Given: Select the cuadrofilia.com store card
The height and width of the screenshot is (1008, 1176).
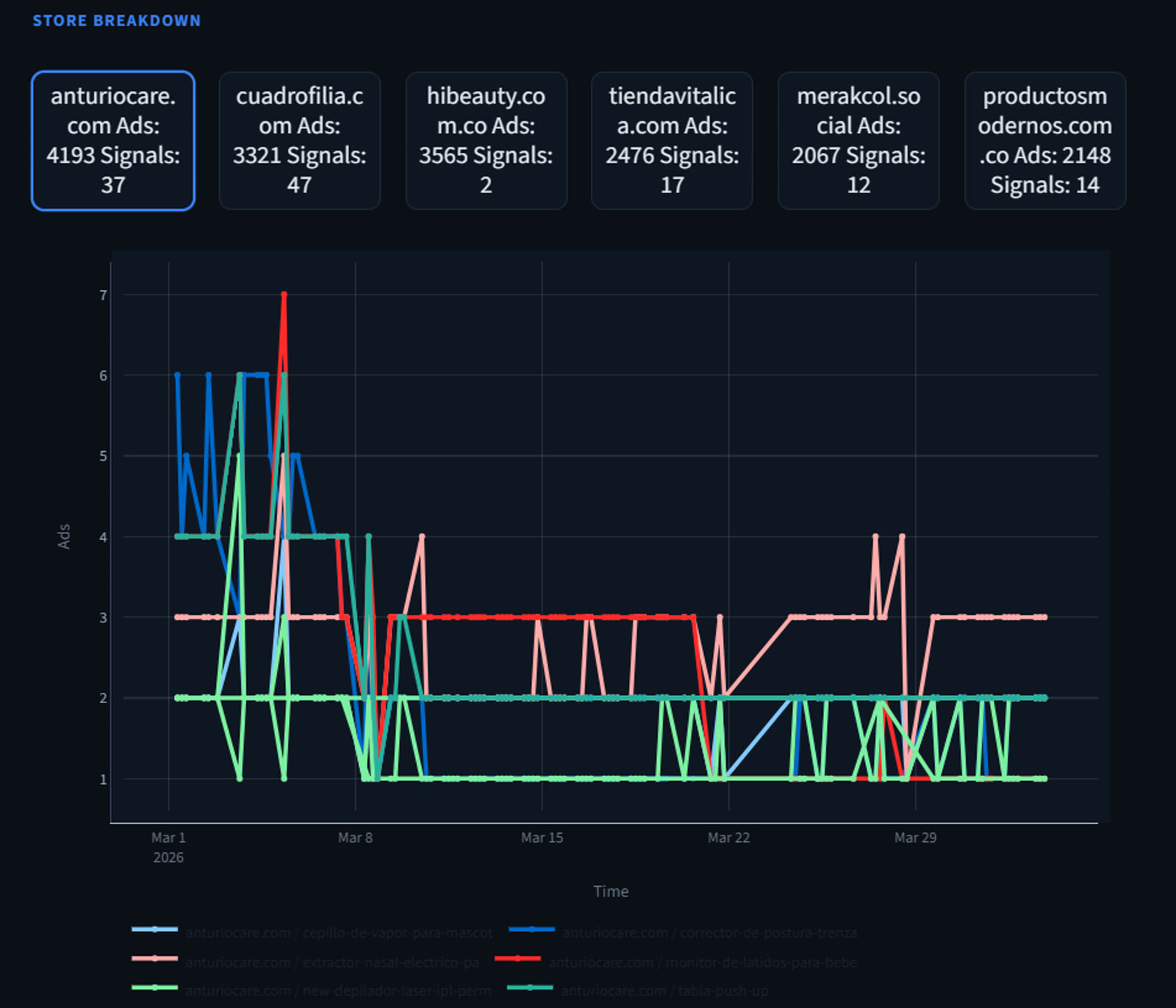Looking at the screenshot, I should coord(299,140).
